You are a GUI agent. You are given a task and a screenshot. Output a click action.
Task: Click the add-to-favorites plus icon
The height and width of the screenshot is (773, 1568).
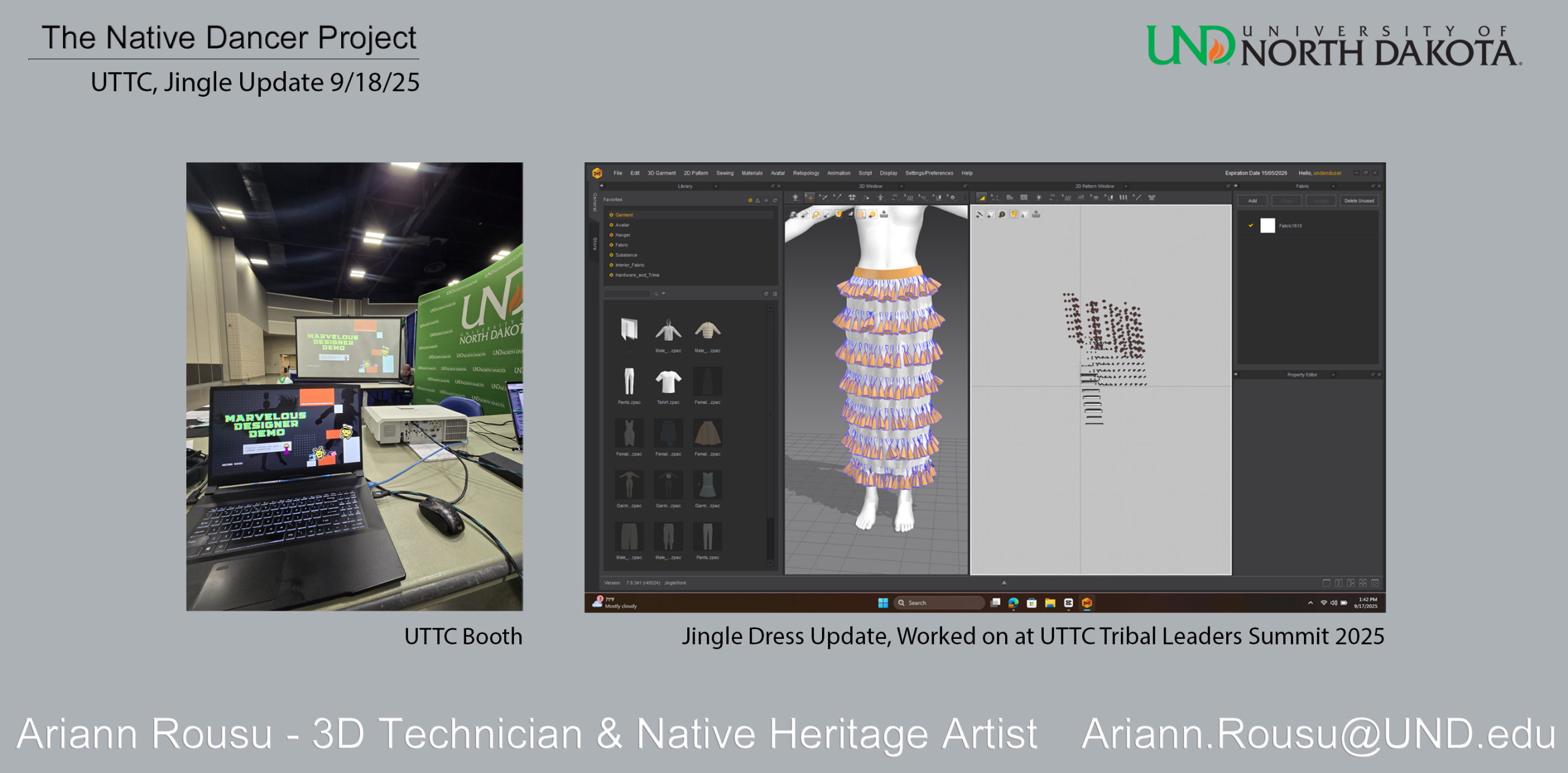click(x=766, y=200)
